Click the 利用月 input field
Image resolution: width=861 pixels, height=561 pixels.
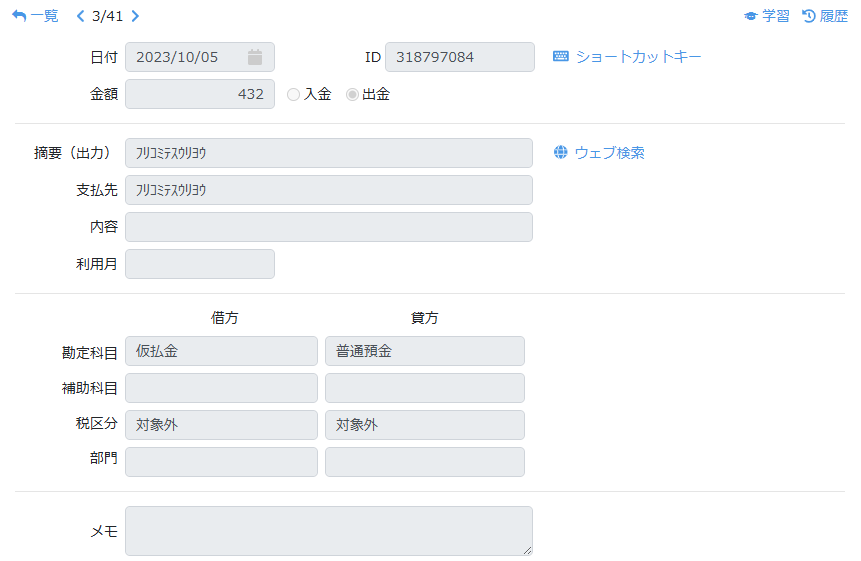[199, 264]
